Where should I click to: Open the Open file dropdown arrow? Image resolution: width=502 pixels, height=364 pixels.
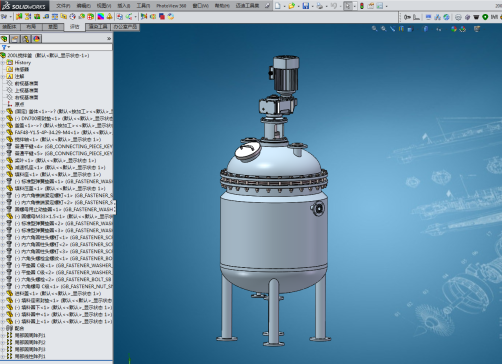[x=298, y=6]
